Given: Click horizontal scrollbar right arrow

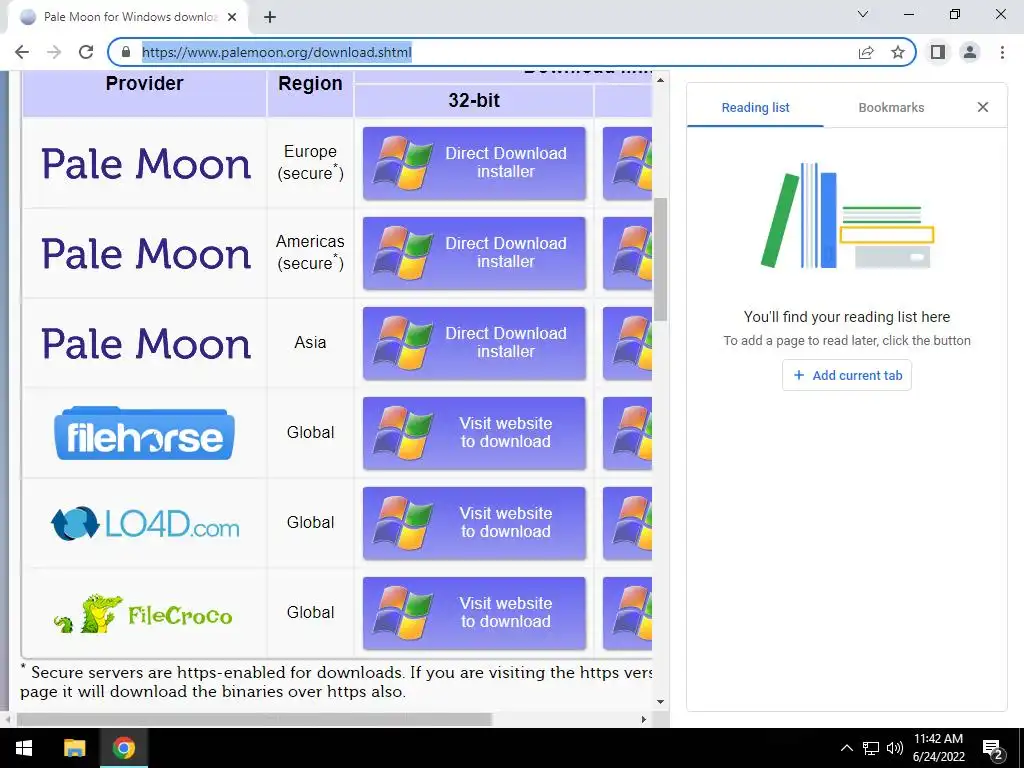Looking at the screenshot, I should coord(644,720).
